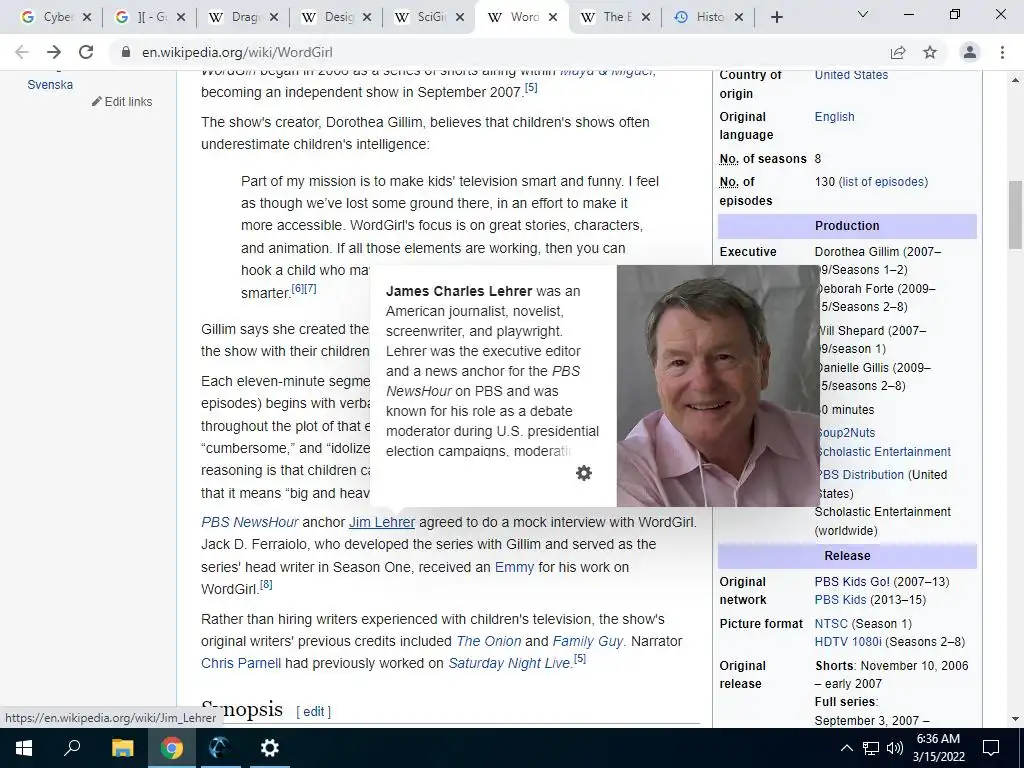This screenshot has height=768, width=1024.
Task: Open the Emmy link
Action: pyautogui.click(x=515, y=568)
